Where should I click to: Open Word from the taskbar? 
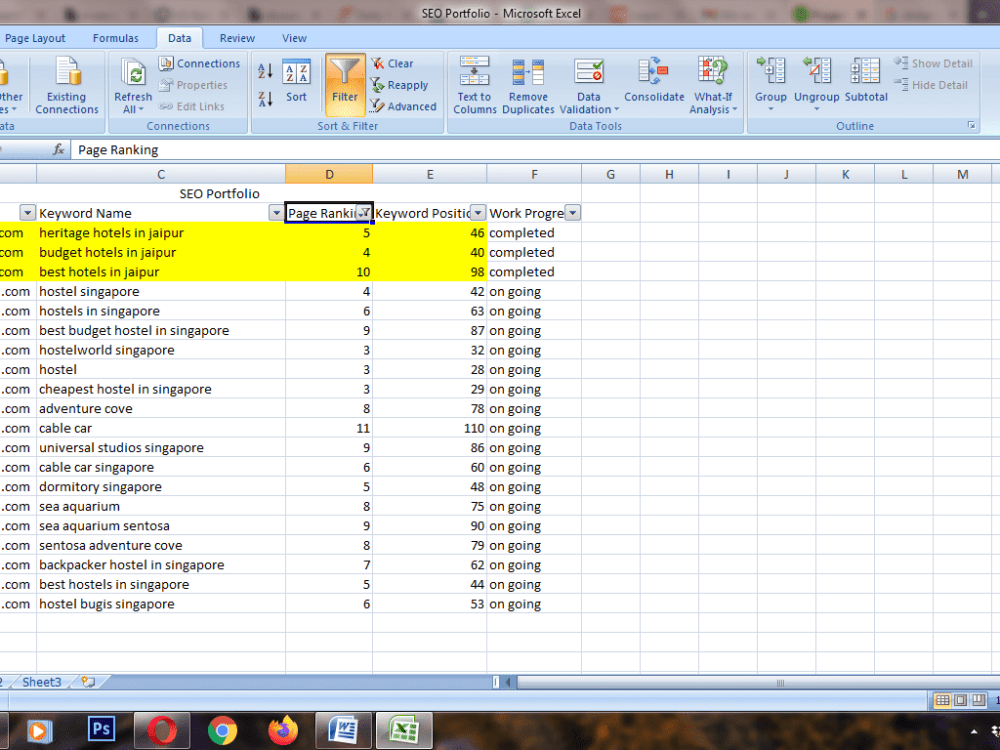(x=342, y=730)
